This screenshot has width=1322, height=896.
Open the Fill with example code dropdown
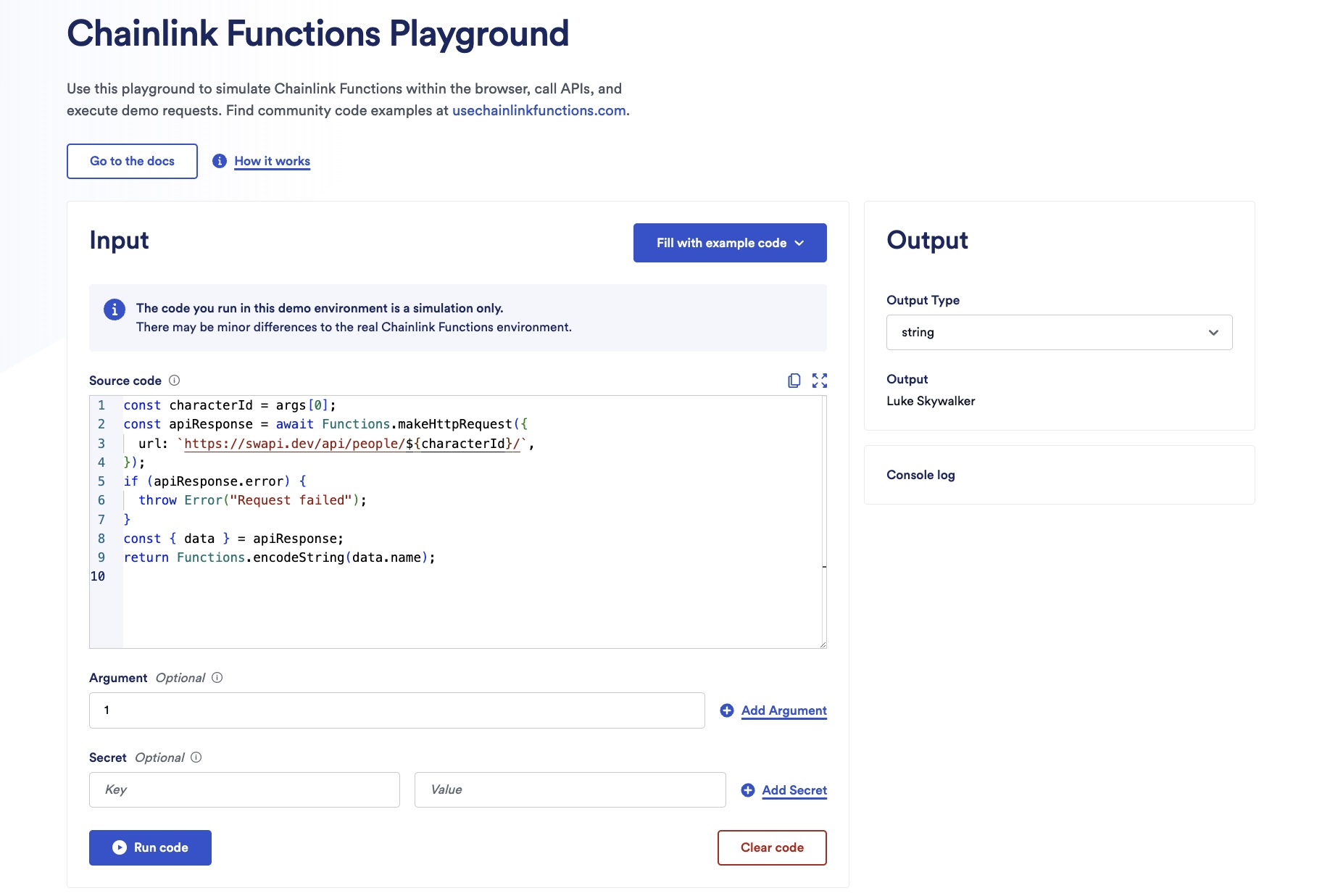[x=730, y=243]
